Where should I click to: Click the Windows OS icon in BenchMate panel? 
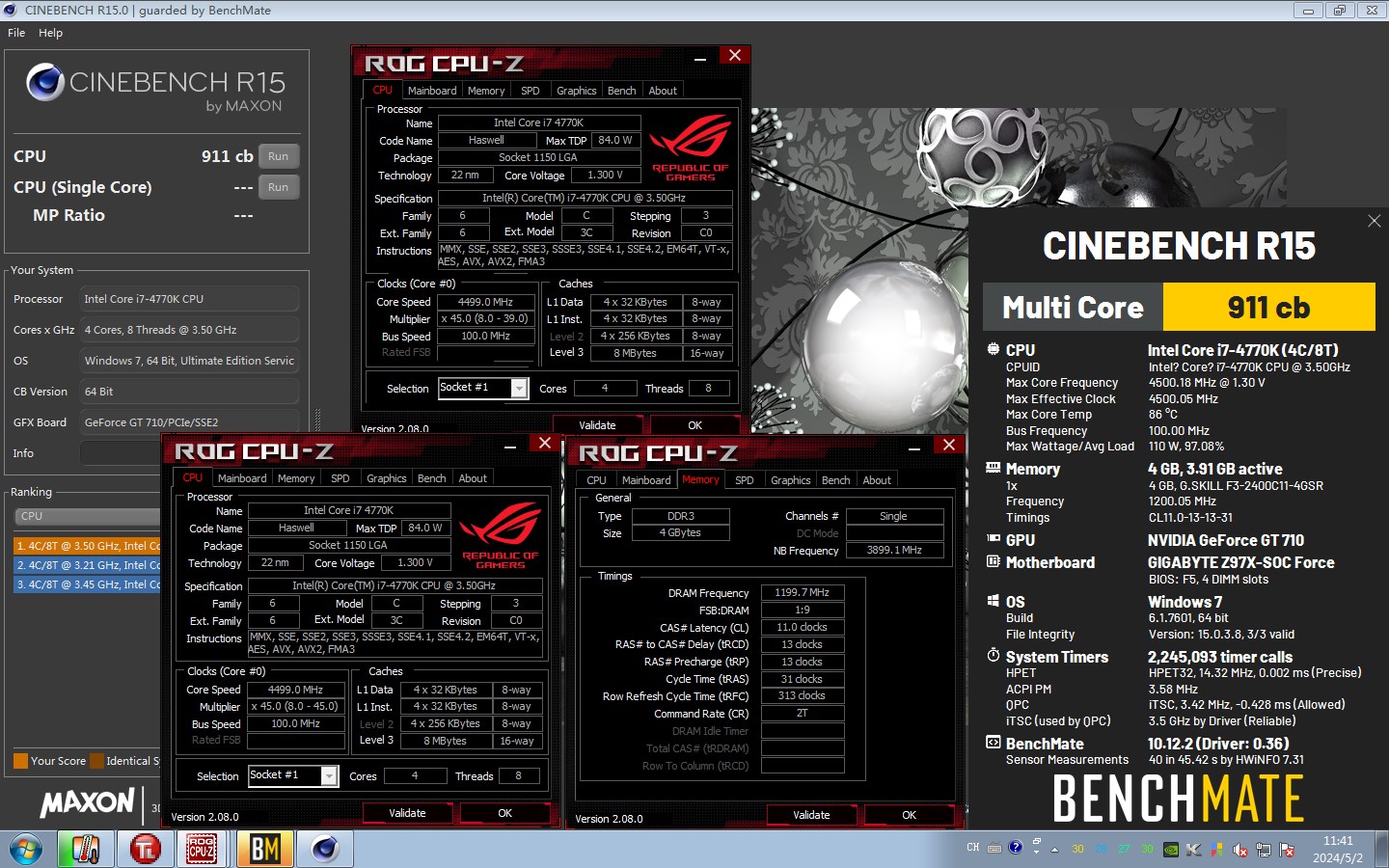click(993, 601)
